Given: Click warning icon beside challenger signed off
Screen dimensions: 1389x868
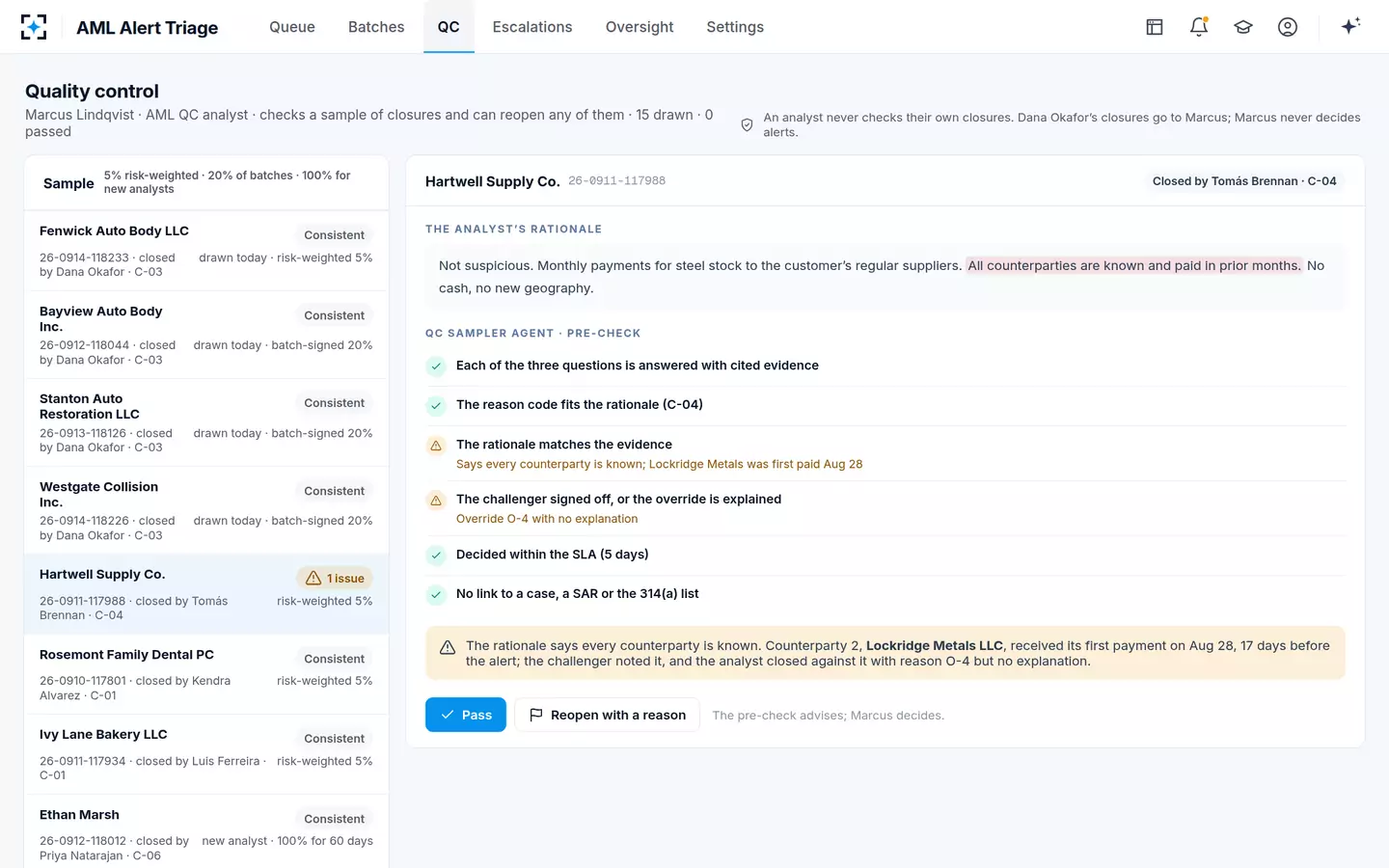Looking at the screenshot, I should (436, 501).
